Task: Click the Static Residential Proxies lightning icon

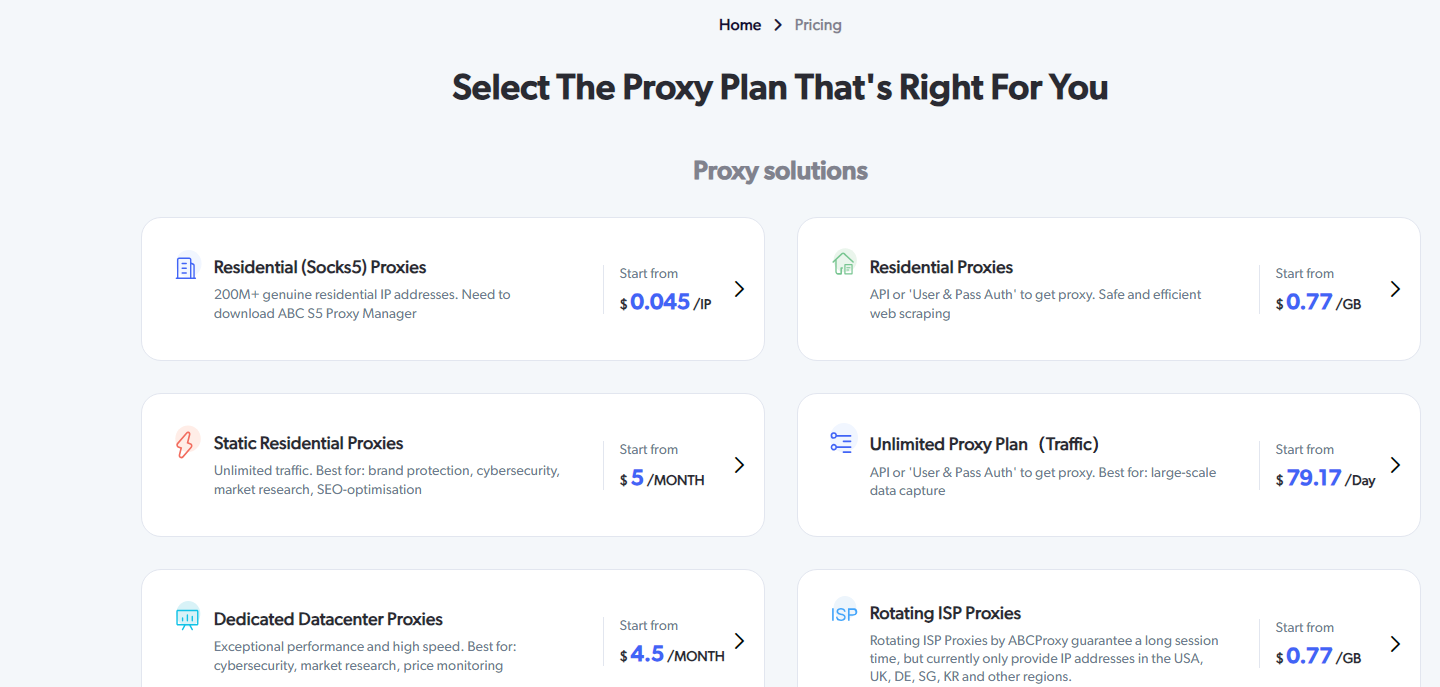Action: tap(186, 443)
